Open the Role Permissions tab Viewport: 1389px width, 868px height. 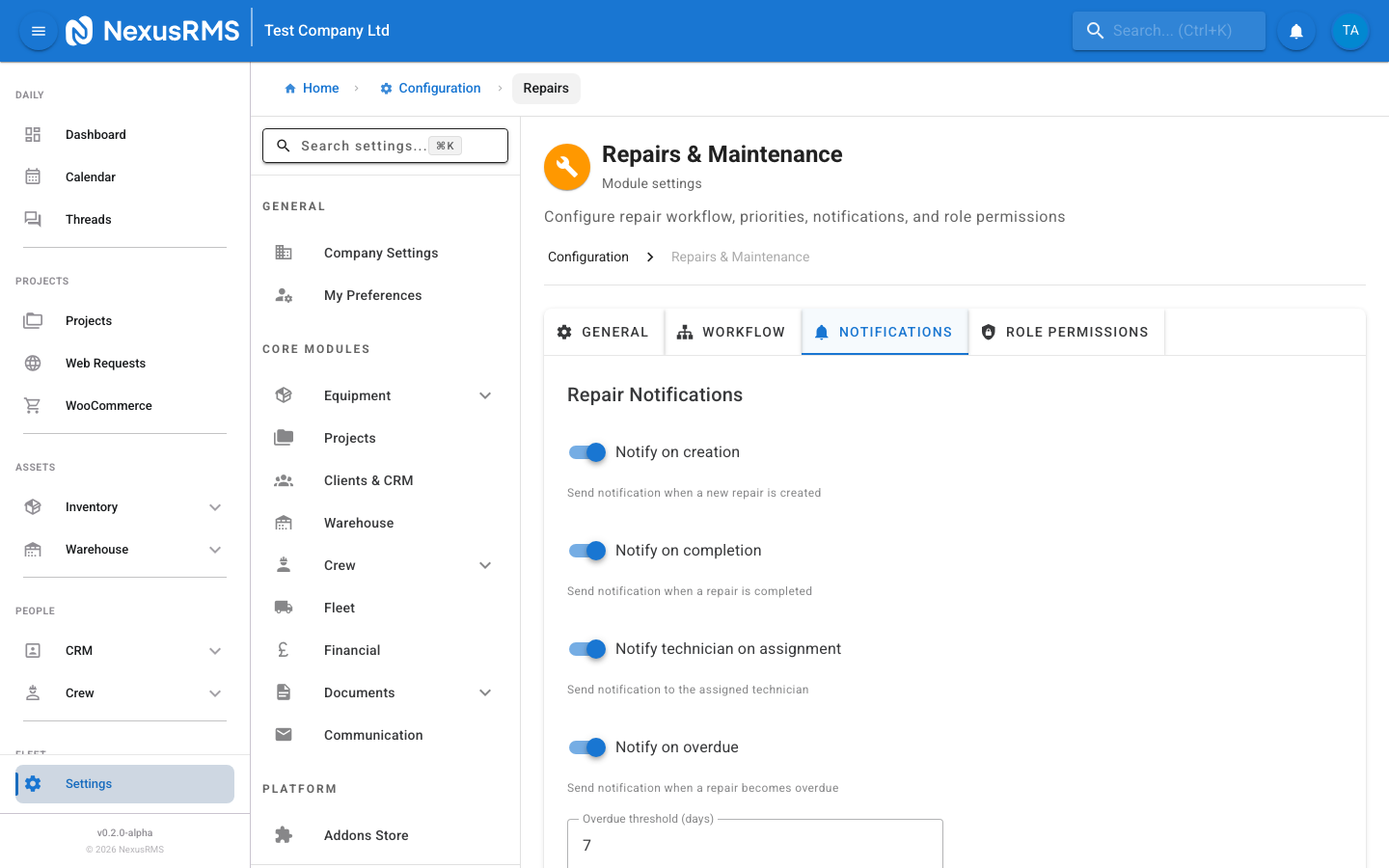(x=1066, y=331)
